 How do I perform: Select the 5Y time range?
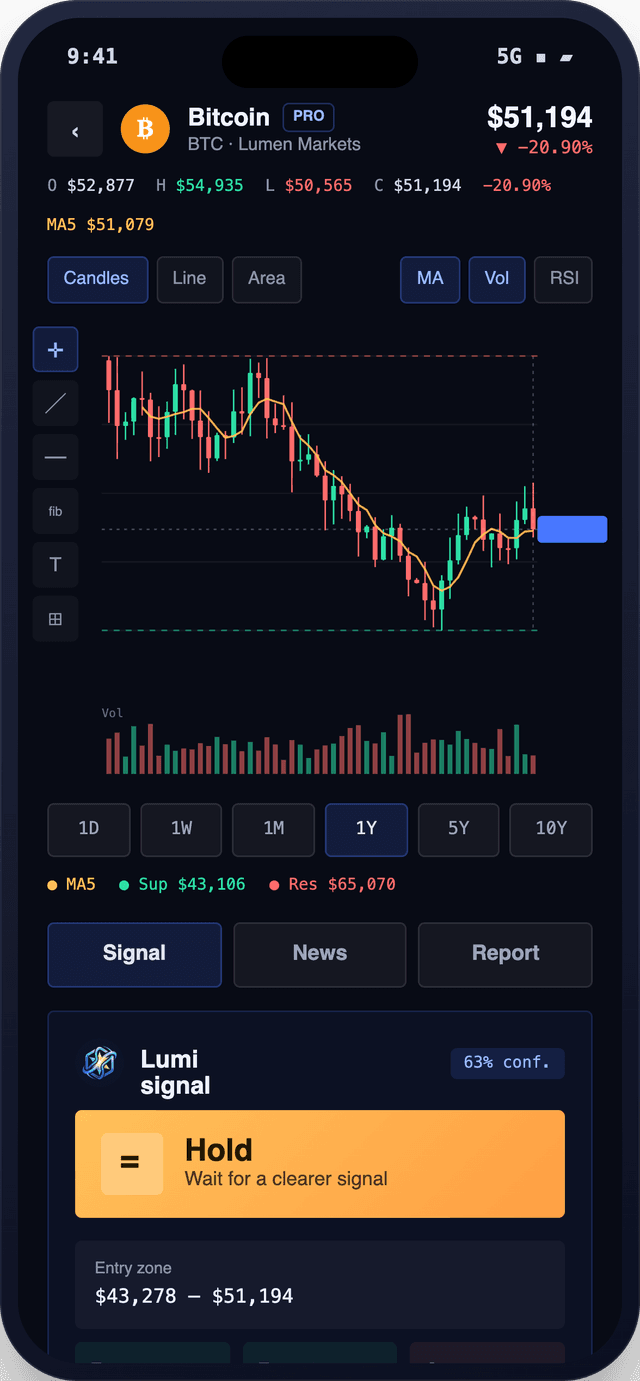pos(458,829)
